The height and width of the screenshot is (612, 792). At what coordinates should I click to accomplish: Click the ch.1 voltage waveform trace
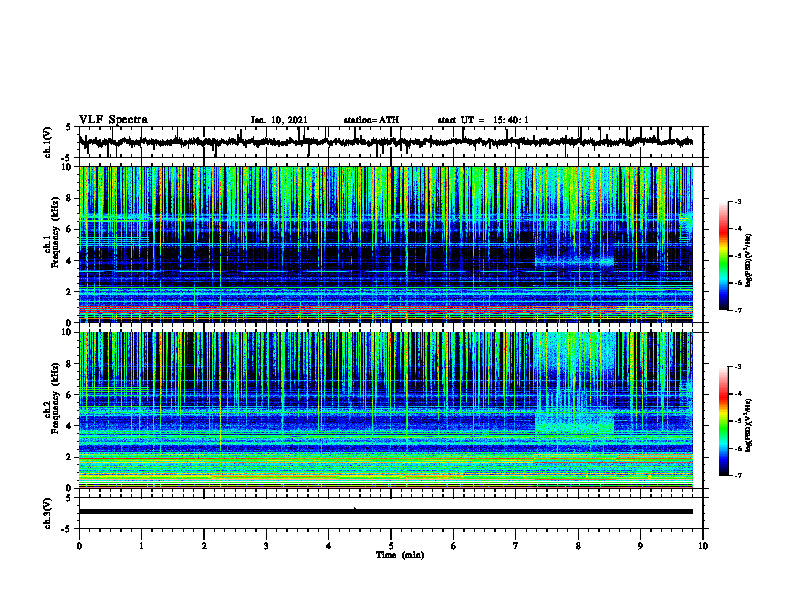[x=386, y=142]
